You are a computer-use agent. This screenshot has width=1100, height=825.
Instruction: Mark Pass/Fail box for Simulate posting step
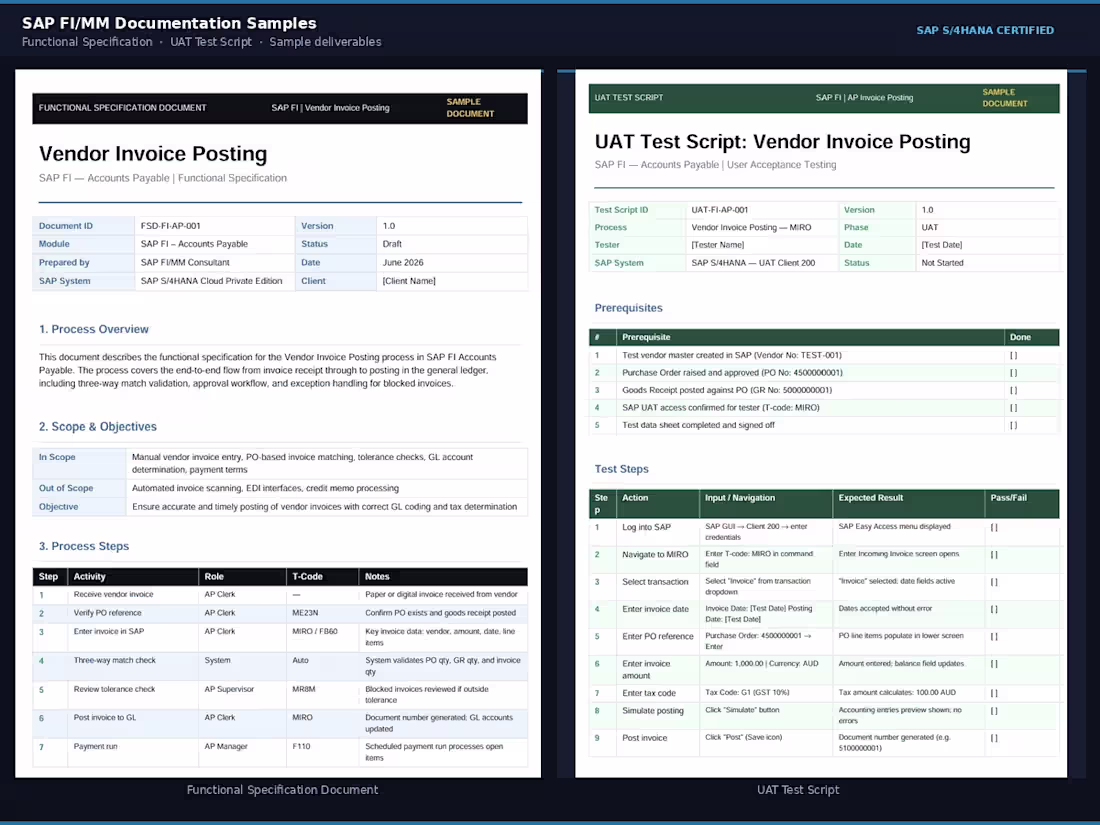pyautogui.click(x=994, y=711)
